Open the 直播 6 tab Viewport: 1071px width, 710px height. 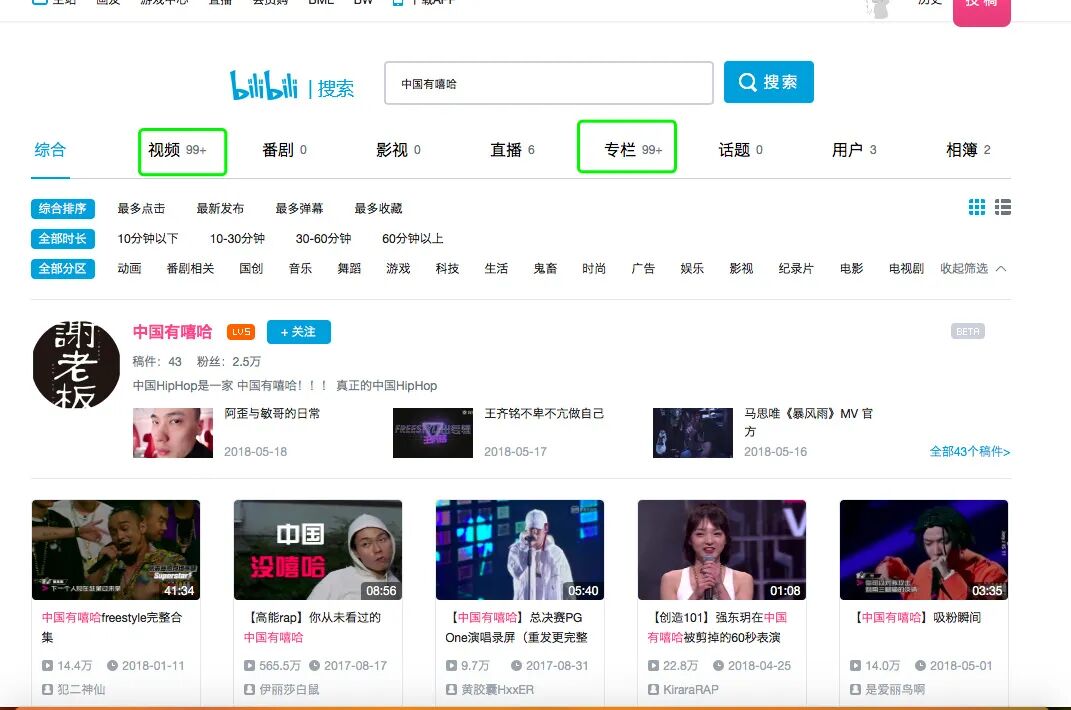click(512, 150)
